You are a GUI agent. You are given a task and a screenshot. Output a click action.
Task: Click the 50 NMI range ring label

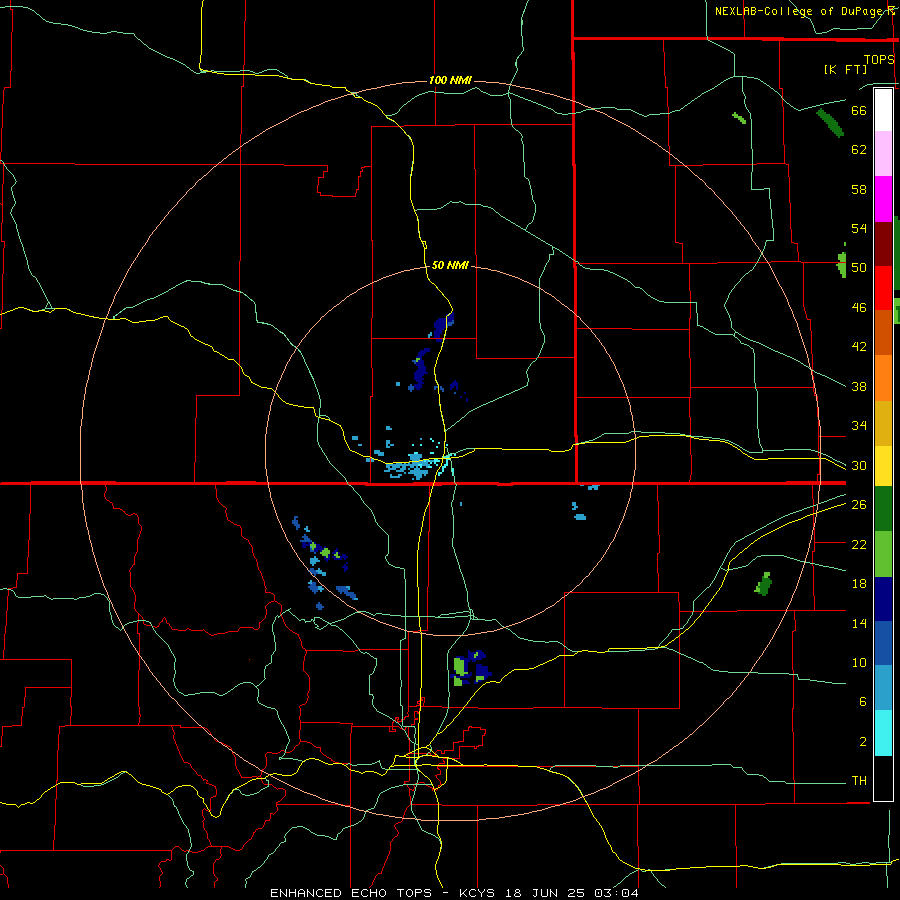coord(450,265)
